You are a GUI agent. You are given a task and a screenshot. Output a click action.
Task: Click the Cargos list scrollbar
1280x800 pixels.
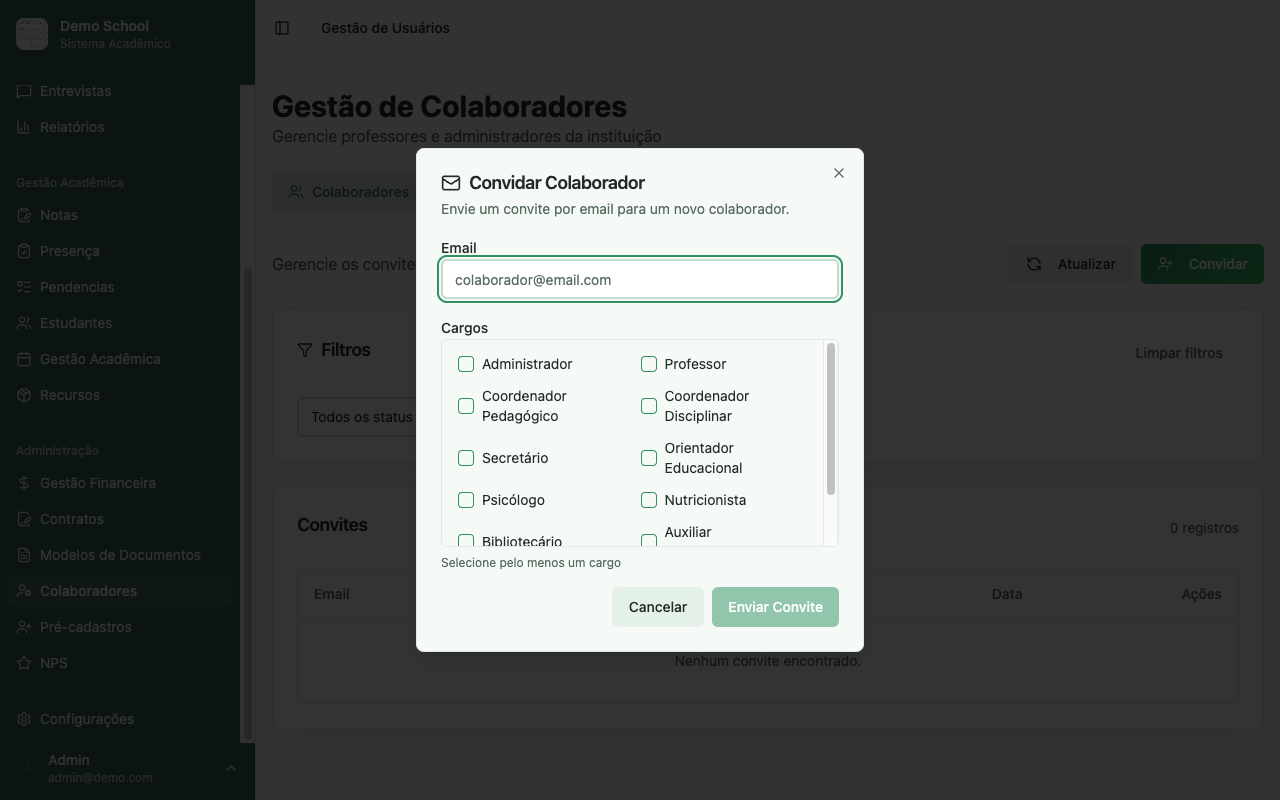831,419
